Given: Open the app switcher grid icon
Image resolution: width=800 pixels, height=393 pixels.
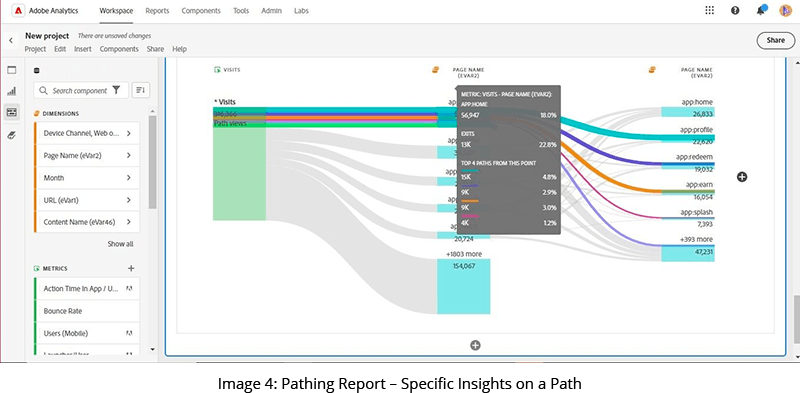Looking at the screenshot, I should click(709, 10).
